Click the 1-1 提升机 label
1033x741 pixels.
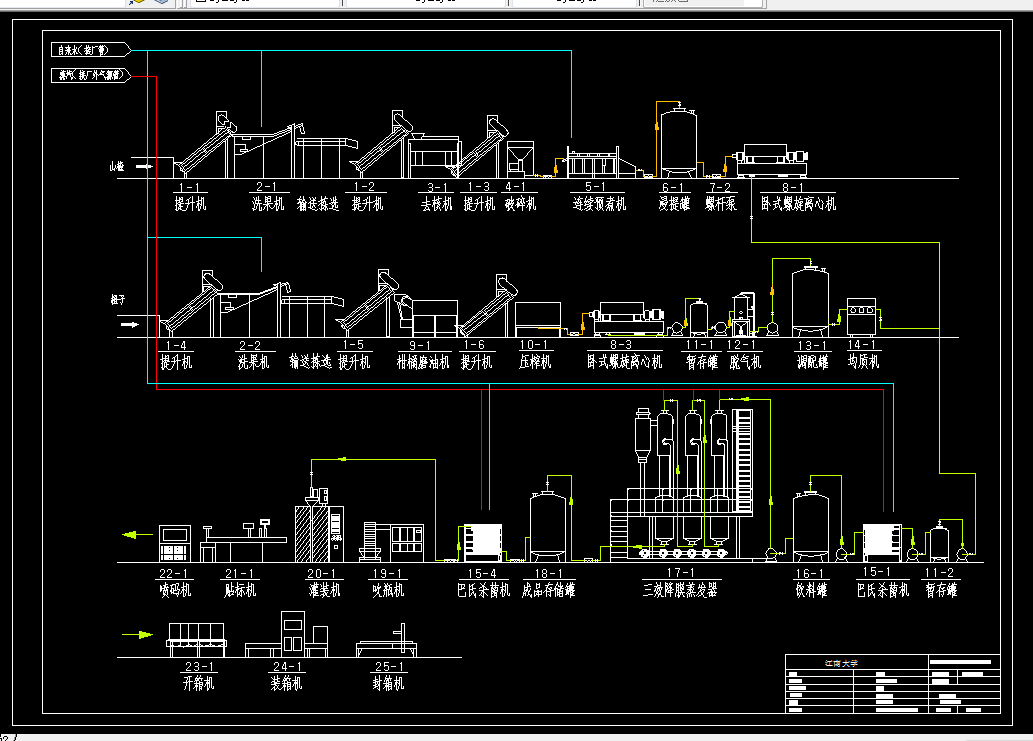(x=190, y=197)
